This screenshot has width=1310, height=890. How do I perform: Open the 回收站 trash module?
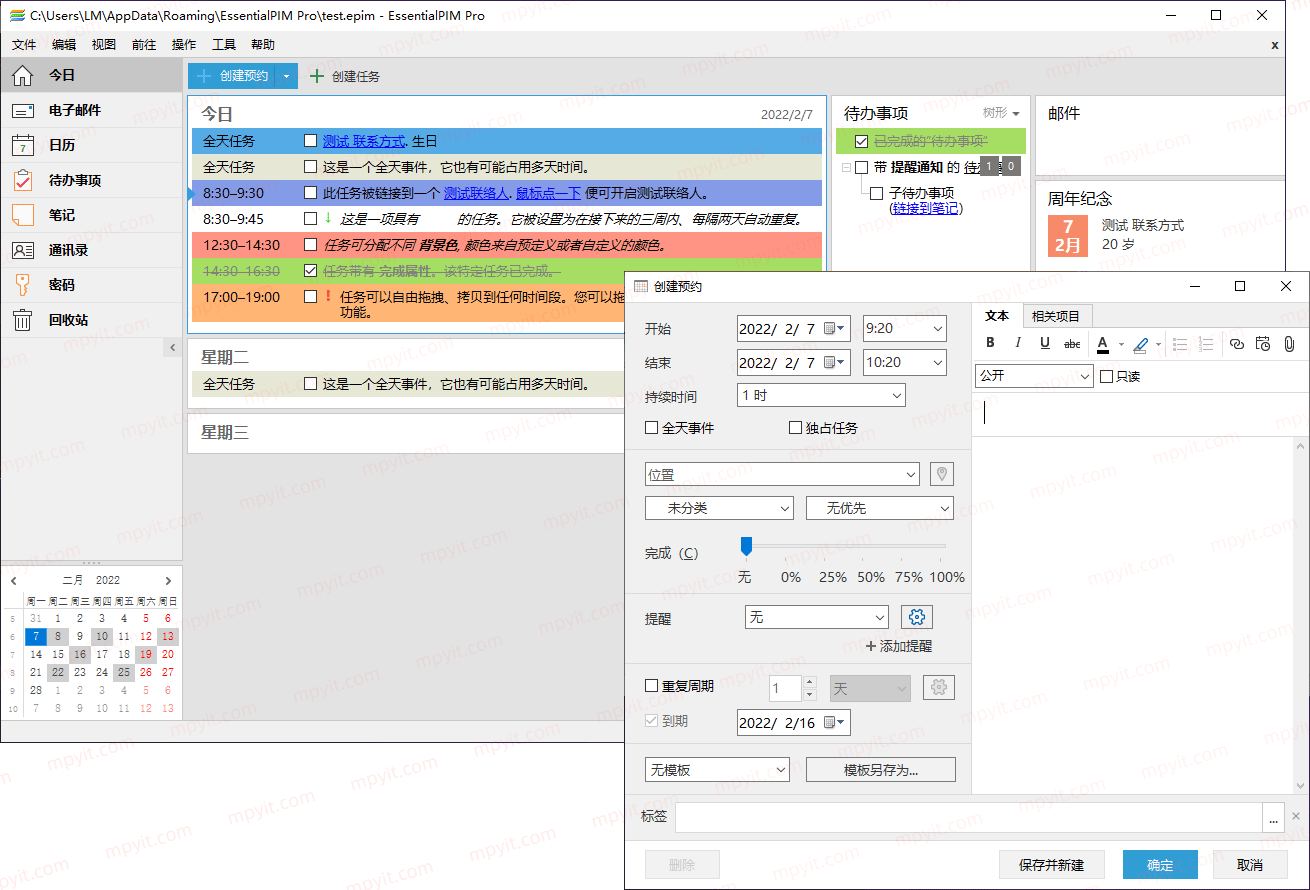(91, 320)
